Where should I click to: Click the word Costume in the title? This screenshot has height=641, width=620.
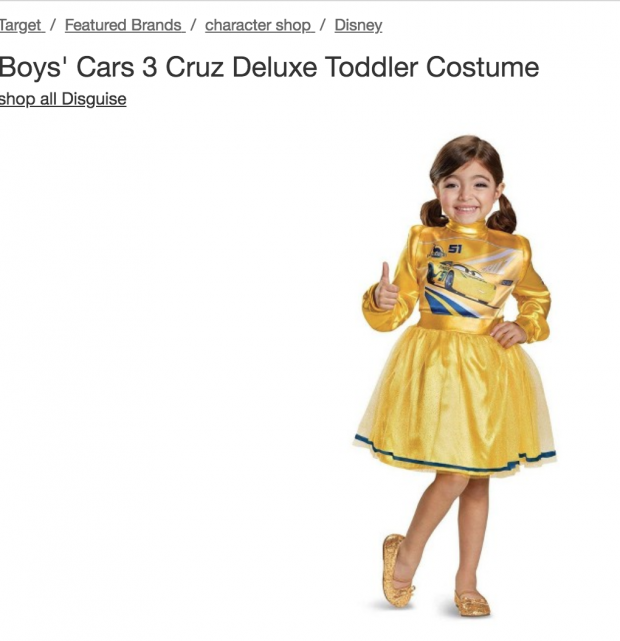pyautogui.click(x=483, y=67)
